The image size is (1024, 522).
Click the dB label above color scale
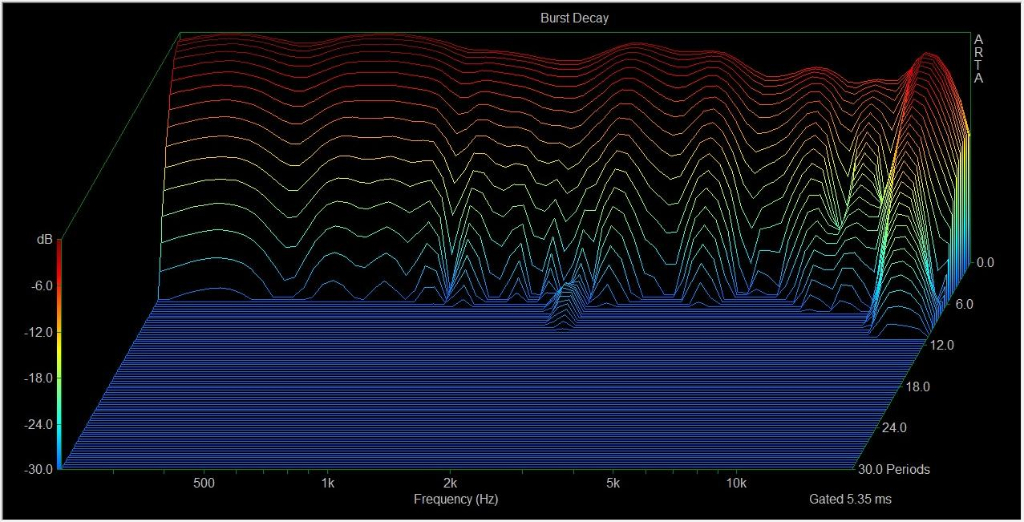pyautogui.click(x=45, y=240)
